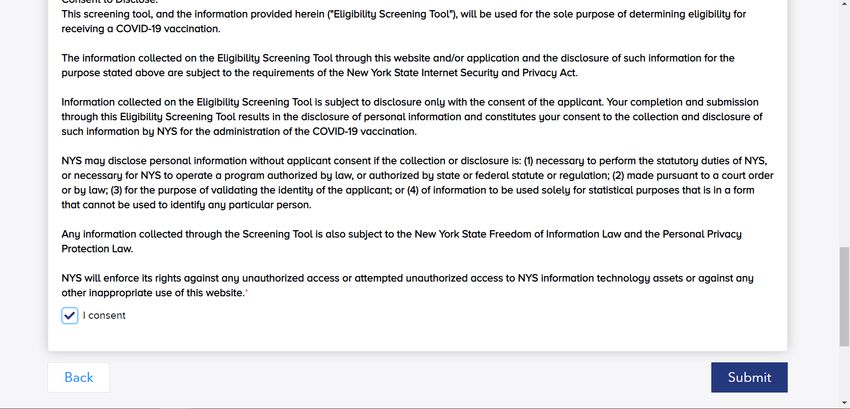This screenshot has height=409, width=850.
Task: Click the 'NYS will enforce its rights' paragraph
Action: coord(407,285)
